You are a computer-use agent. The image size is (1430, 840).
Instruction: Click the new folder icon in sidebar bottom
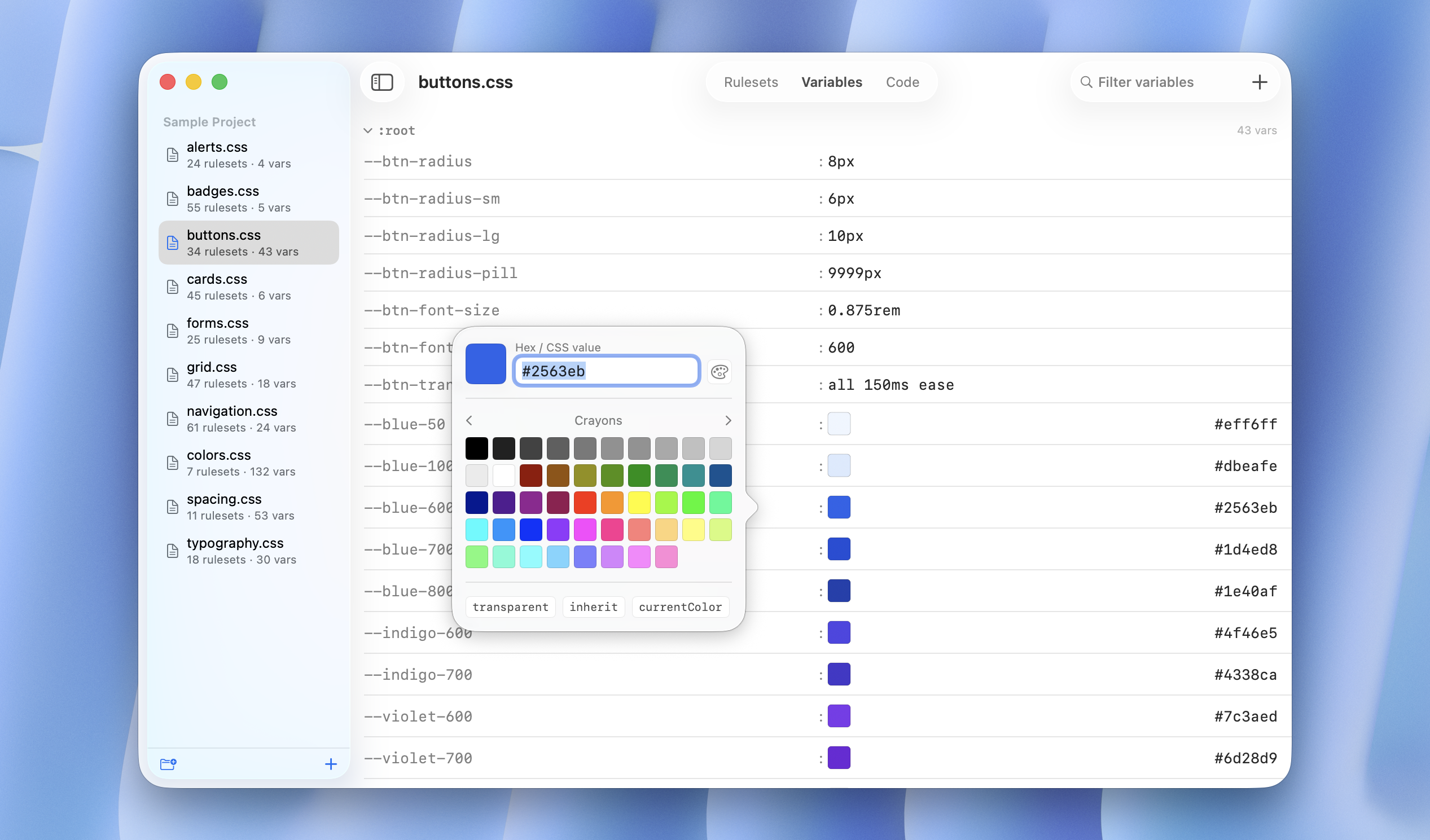[168, 764]
